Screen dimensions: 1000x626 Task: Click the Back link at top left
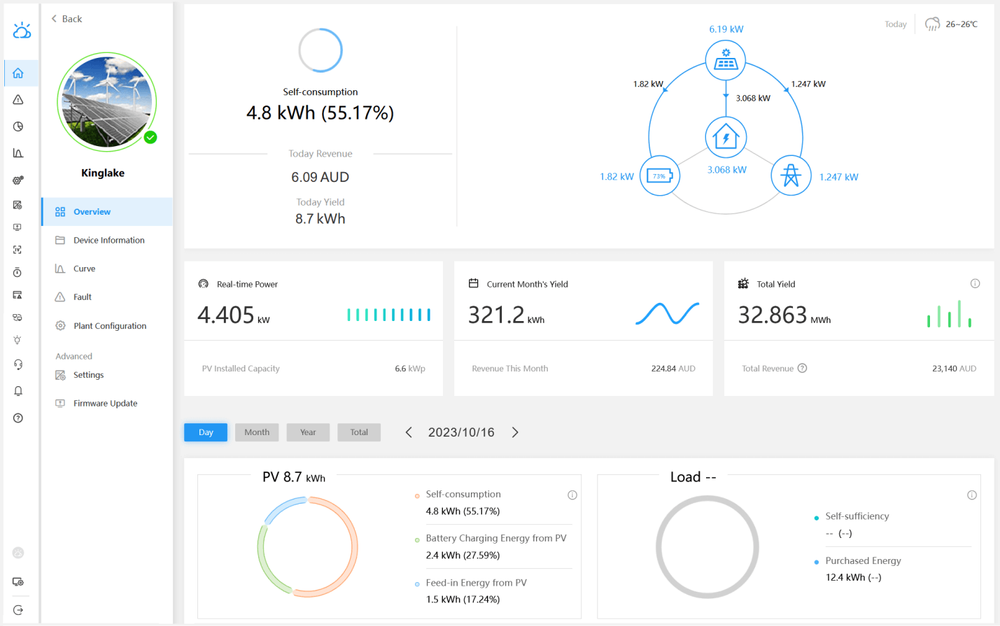65,18
